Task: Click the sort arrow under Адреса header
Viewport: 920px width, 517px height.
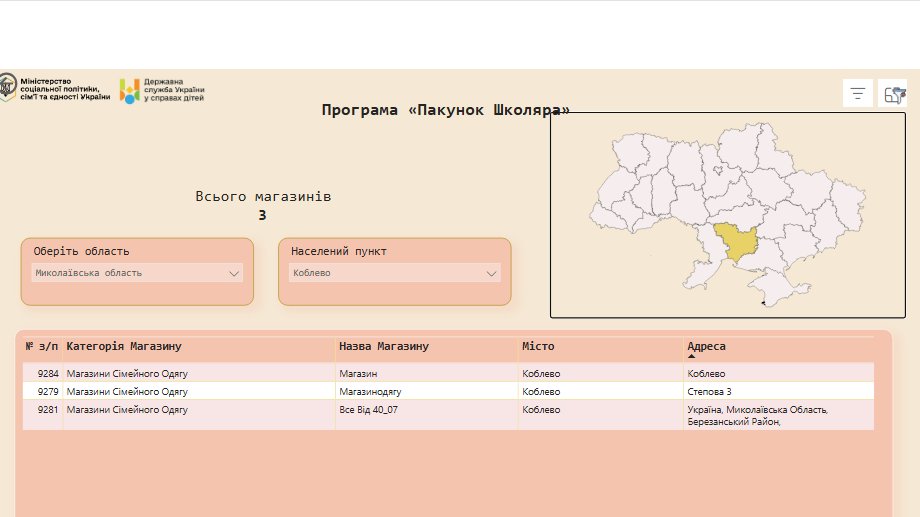Action: 691,357
